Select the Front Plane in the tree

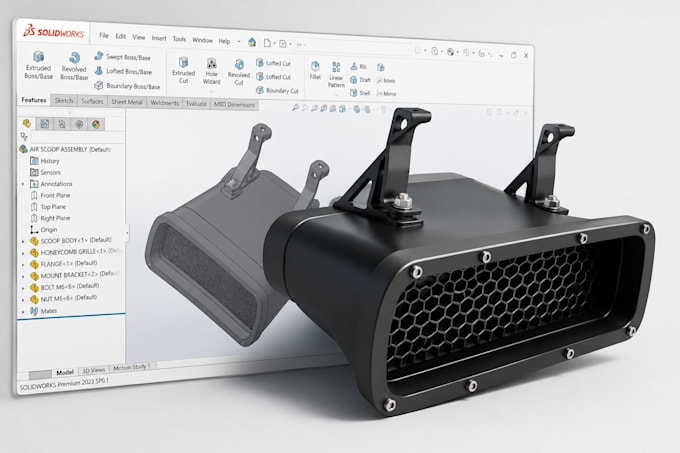coord(50,196)
